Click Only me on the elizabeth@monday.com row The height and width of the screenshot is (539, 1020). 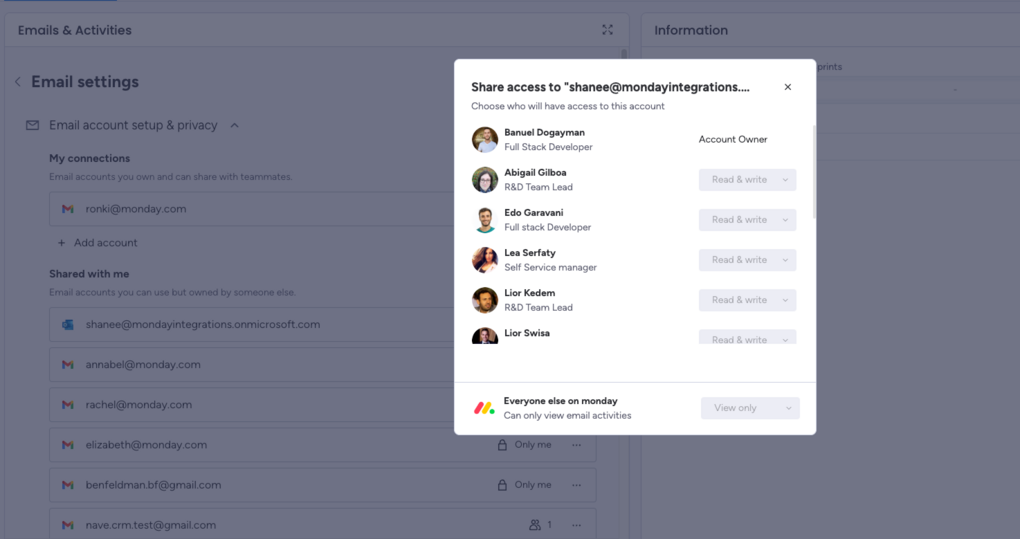533,445
